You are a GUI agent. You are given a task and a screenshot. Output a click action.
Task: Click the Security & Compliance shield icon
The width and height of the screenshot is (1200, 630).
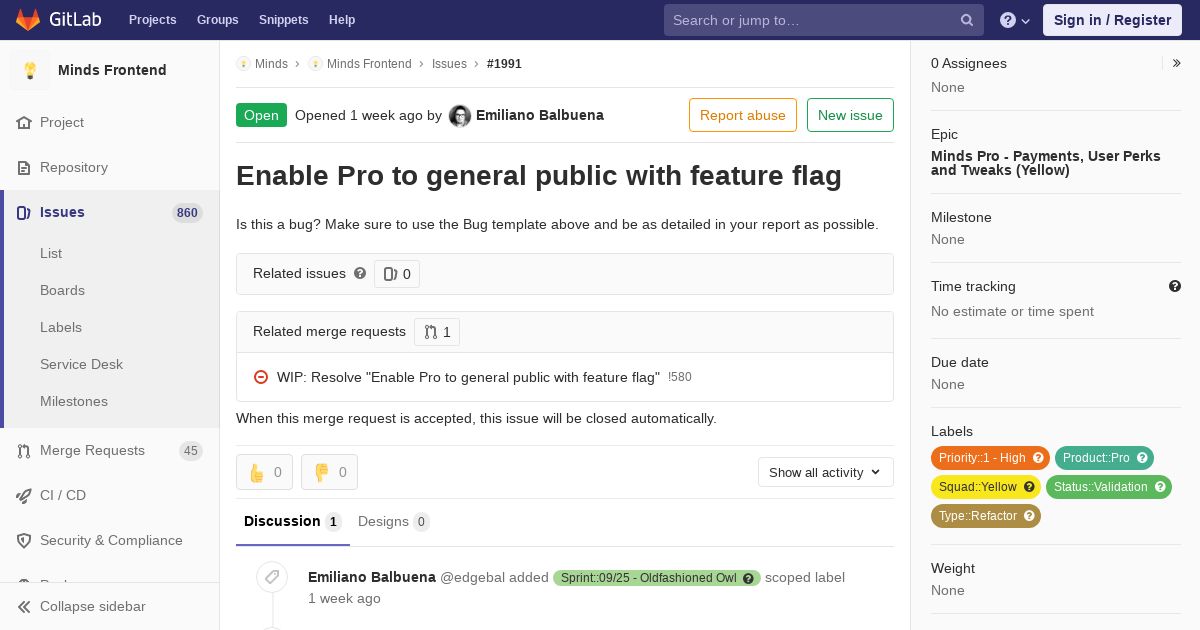point(24,540)
